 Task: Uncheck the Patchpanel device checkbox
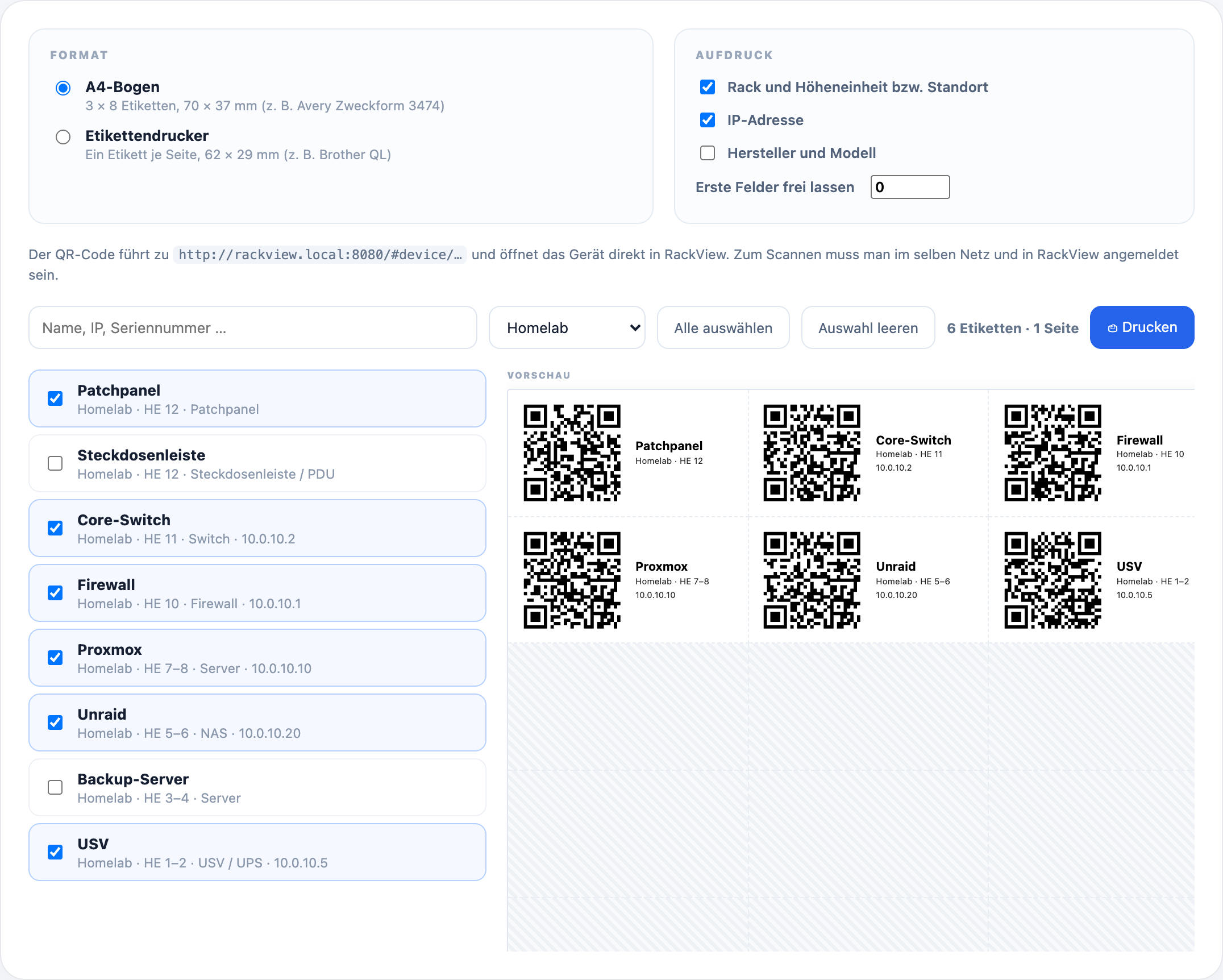(x=55, y=398)
